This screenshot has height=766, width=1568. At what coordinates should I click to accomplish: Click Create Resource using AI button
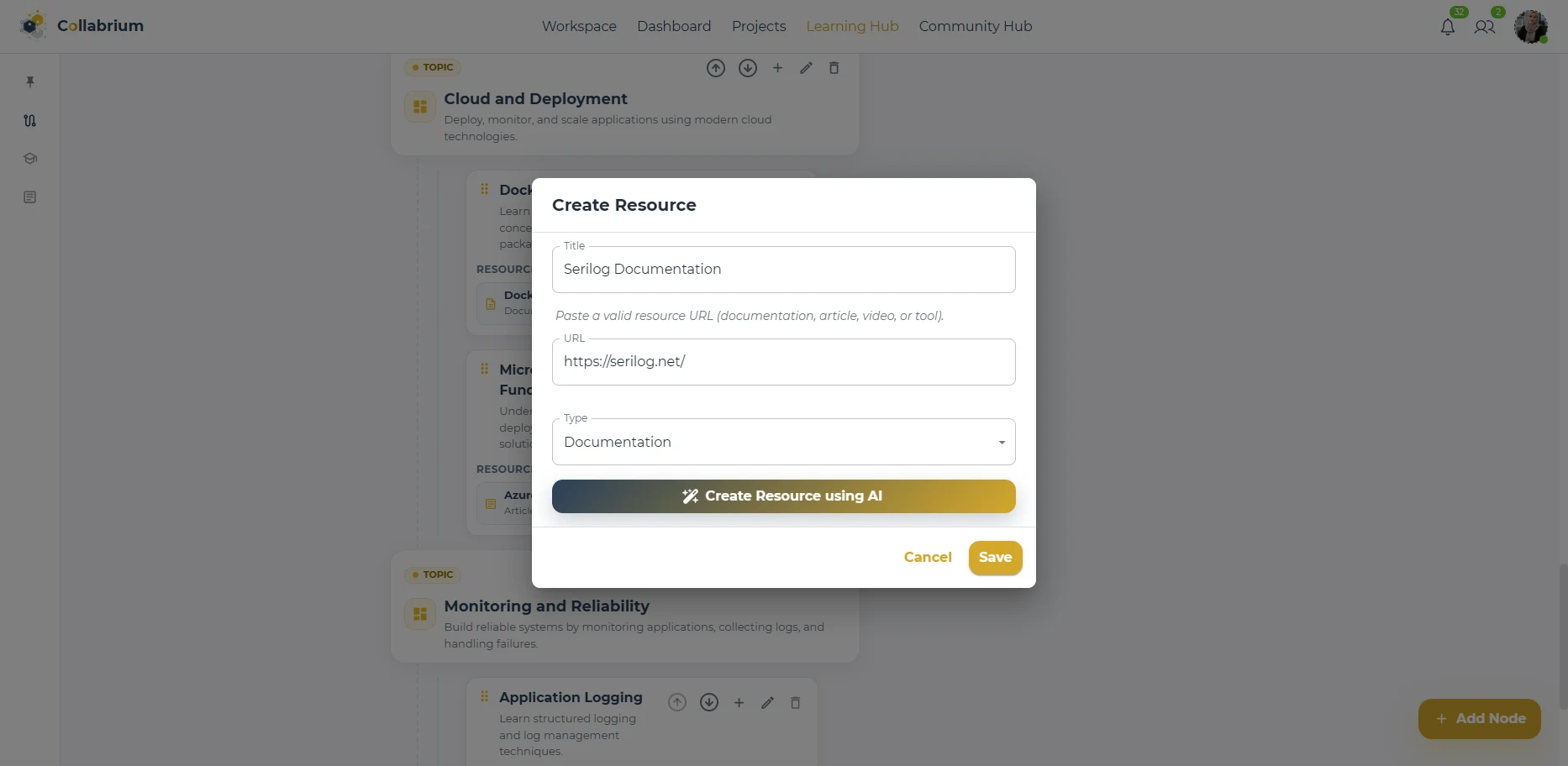coord(783,496)
